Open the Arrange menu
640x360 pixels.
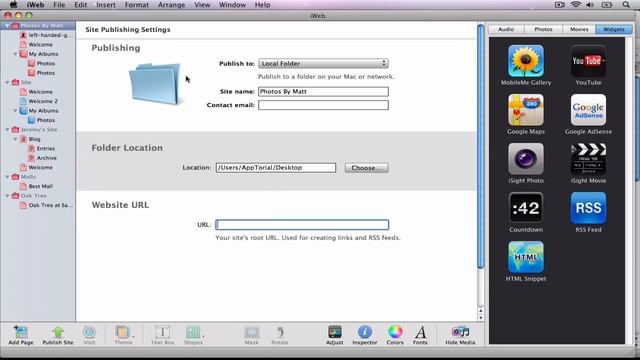(171, 5)
